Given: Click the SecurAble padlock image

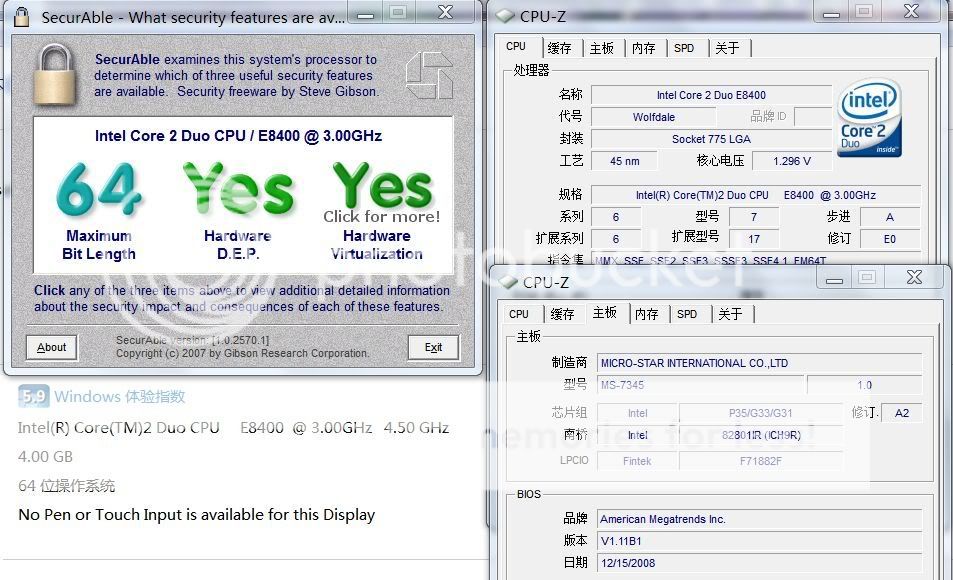Looking at the screenshot, I should point(55,74).
